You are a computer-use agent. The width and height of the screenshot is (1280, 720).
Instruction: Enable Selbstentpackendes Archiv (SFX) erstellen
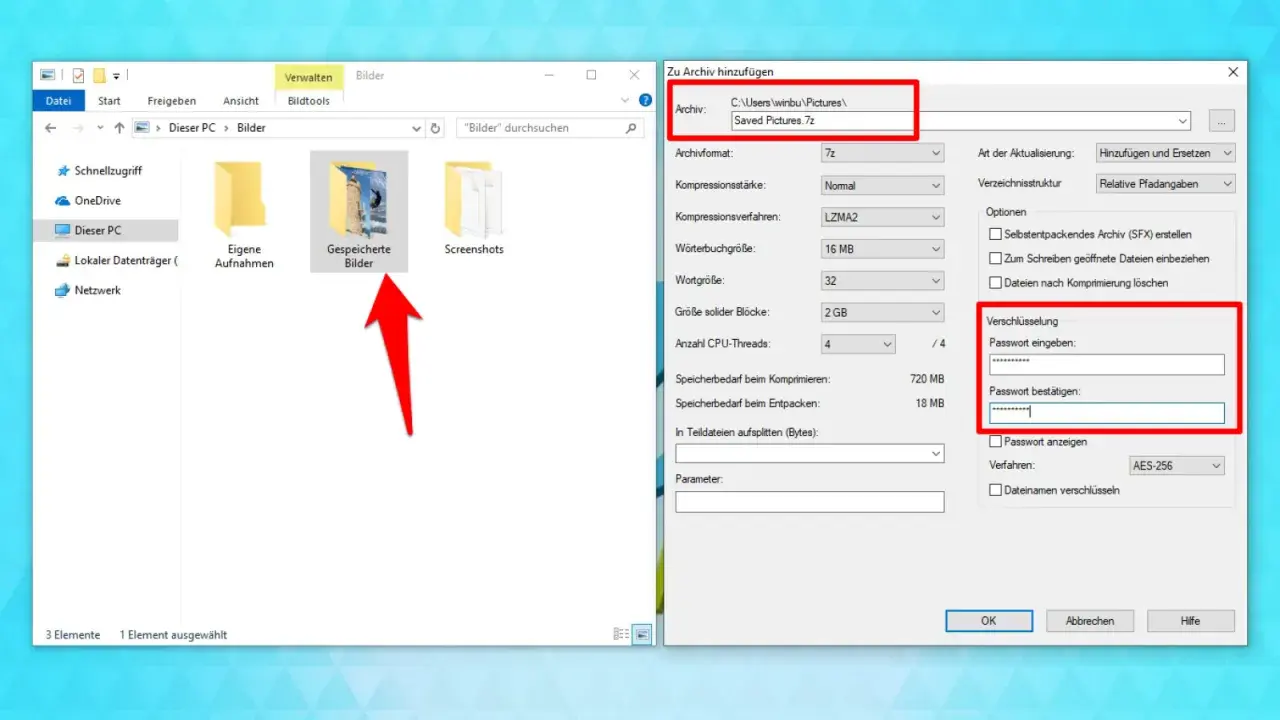[x=995, y=234]
